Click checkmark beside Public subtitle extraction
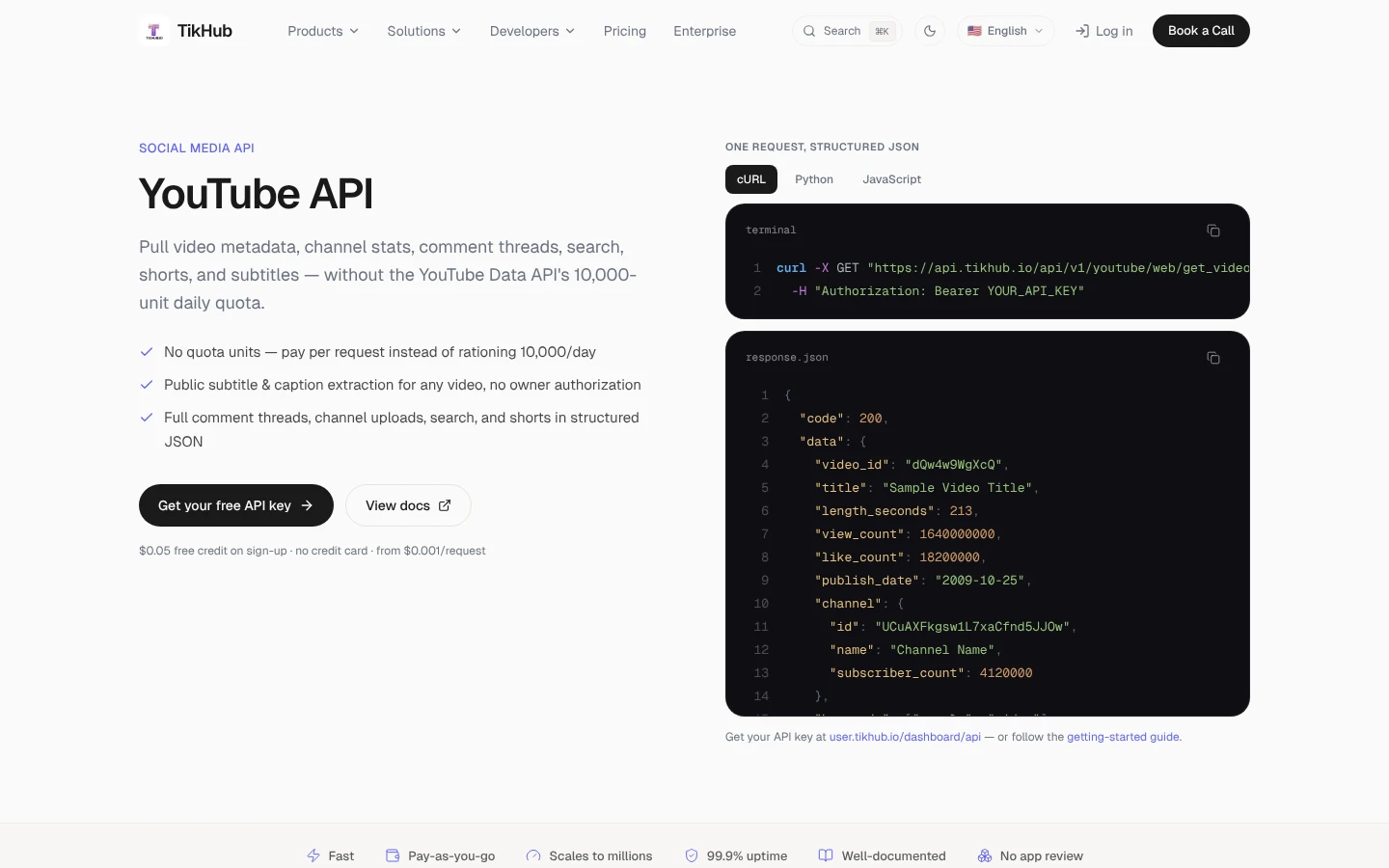1389x868 pixels. tap(147, 385)
